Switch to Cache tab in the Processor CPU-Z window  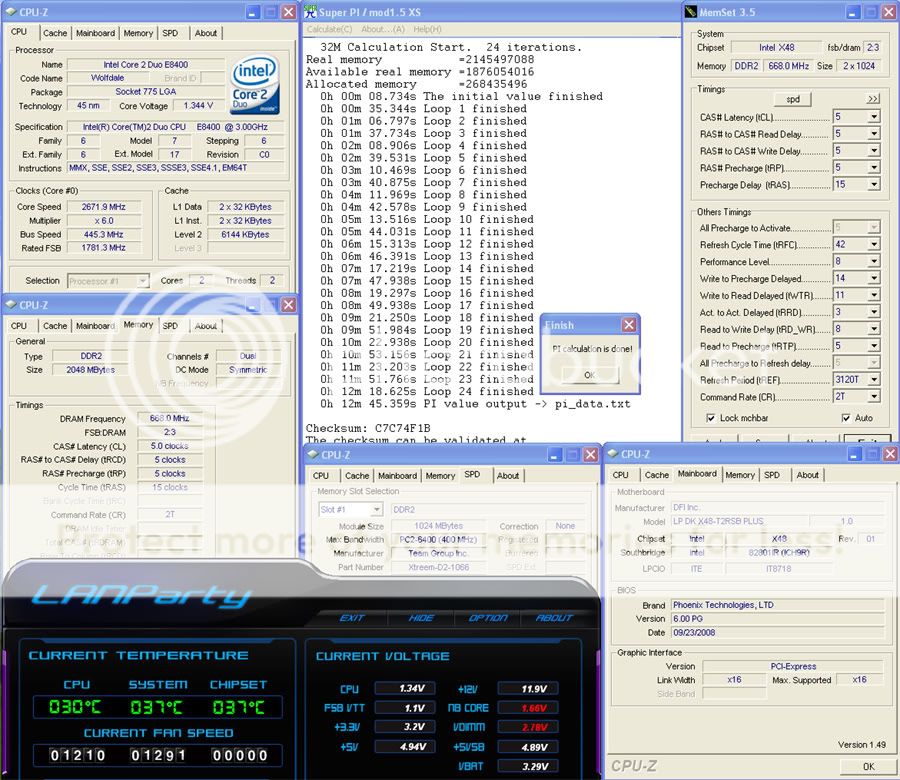[55, 33]
